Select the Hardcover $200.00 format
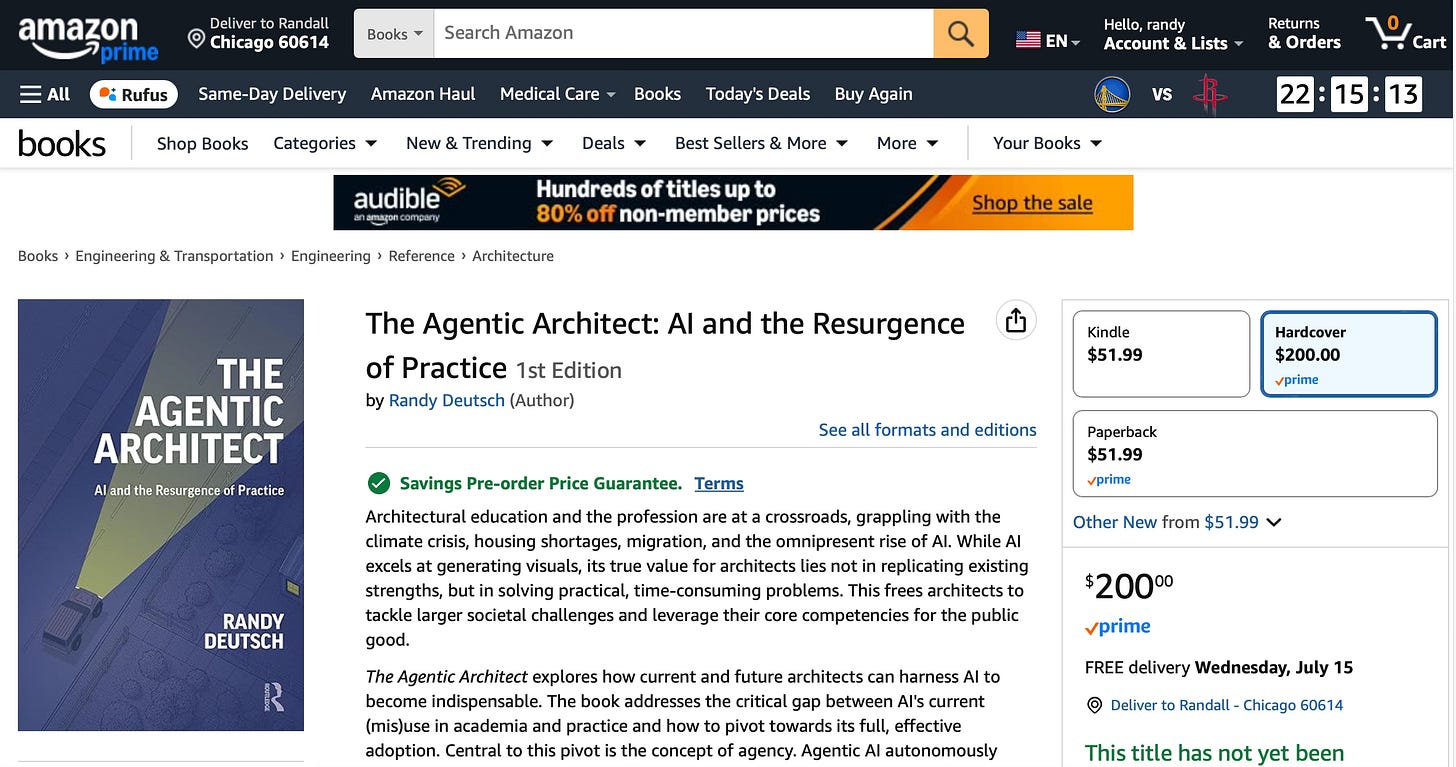Viewport: 1456px width, 767px height. [1349, 354]
